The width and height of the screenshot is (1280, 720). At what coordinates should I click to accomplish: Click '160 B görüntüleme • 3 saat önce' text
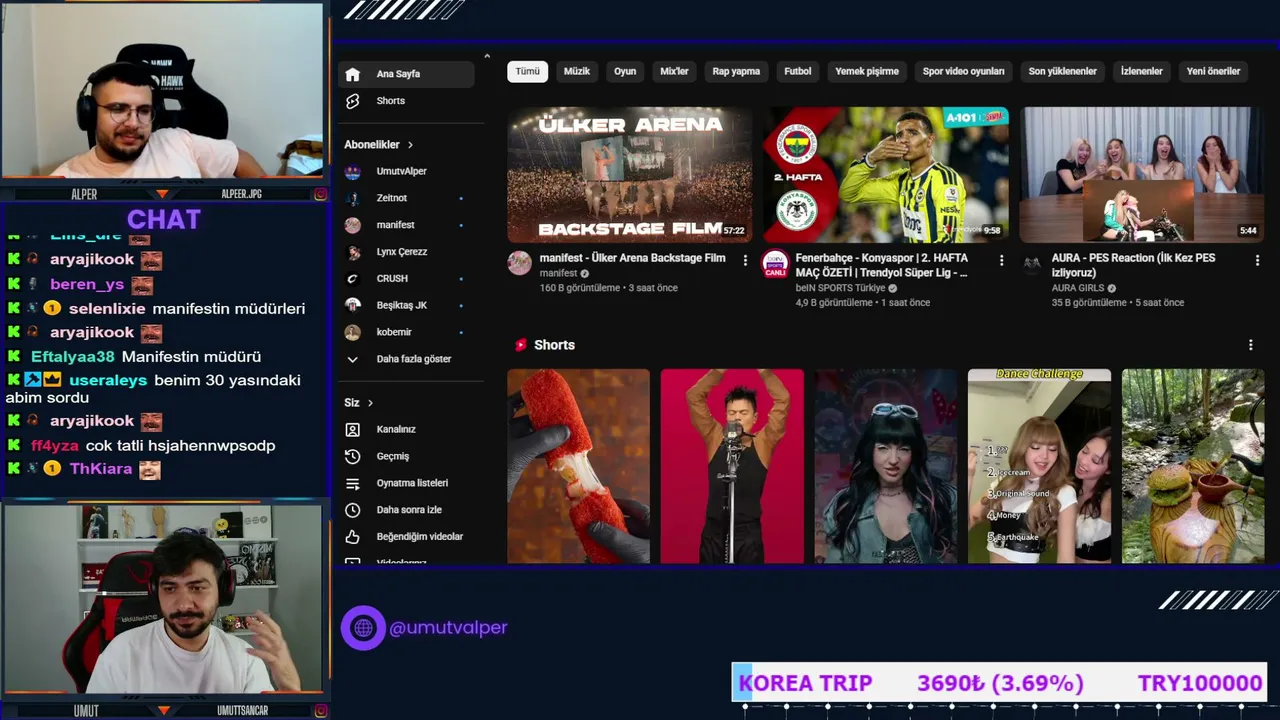coord(609,288)
